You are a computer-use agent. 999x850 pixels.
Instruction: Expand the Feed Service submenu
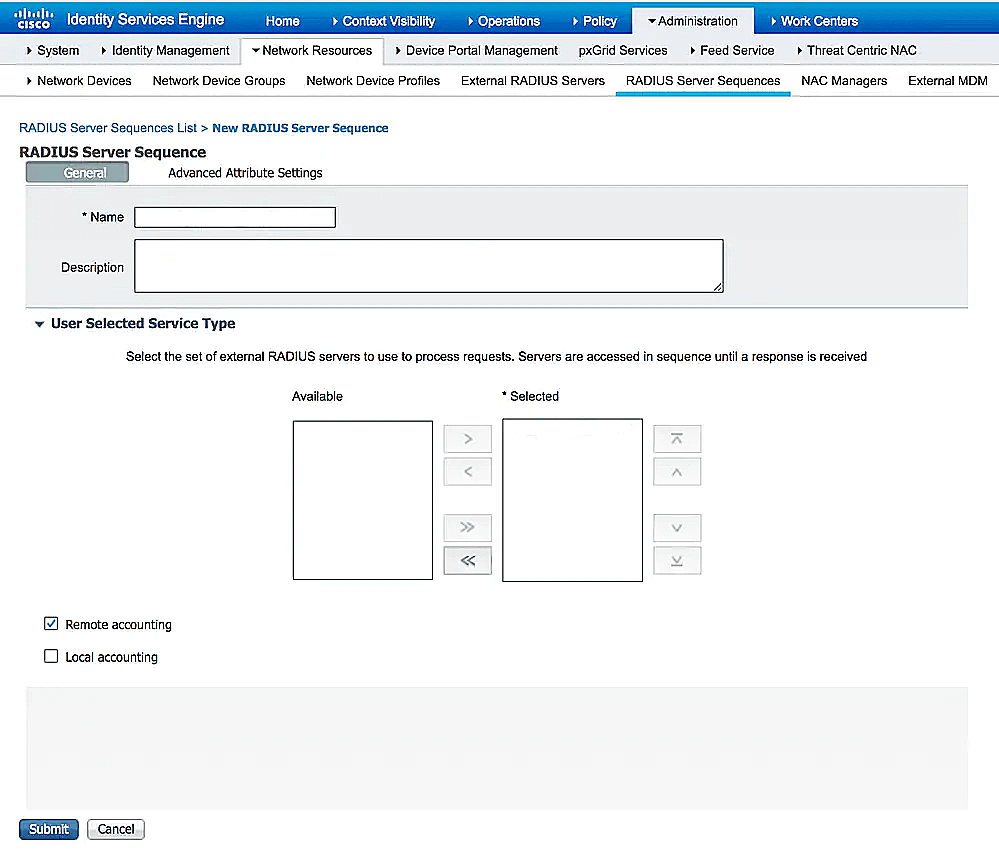click(x=731, y=50)
